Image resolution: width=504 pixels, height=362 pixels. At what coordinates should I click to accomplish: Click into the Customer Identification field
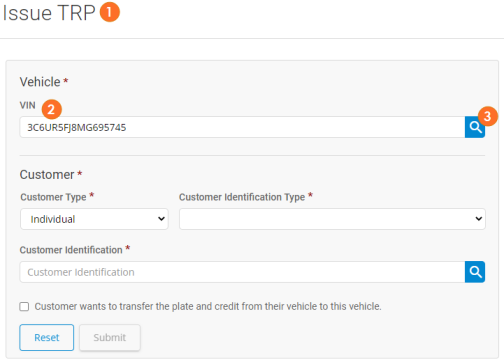(x=242, y=272)
